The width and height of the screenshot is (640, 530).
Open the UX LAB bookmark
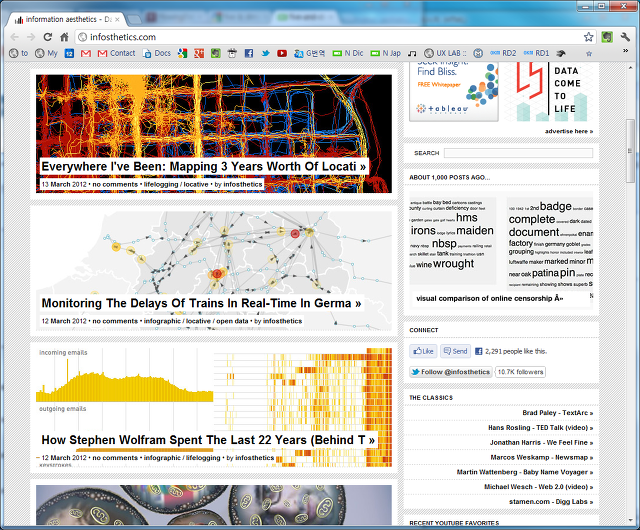pyautogui.click(x=445, y=53)
